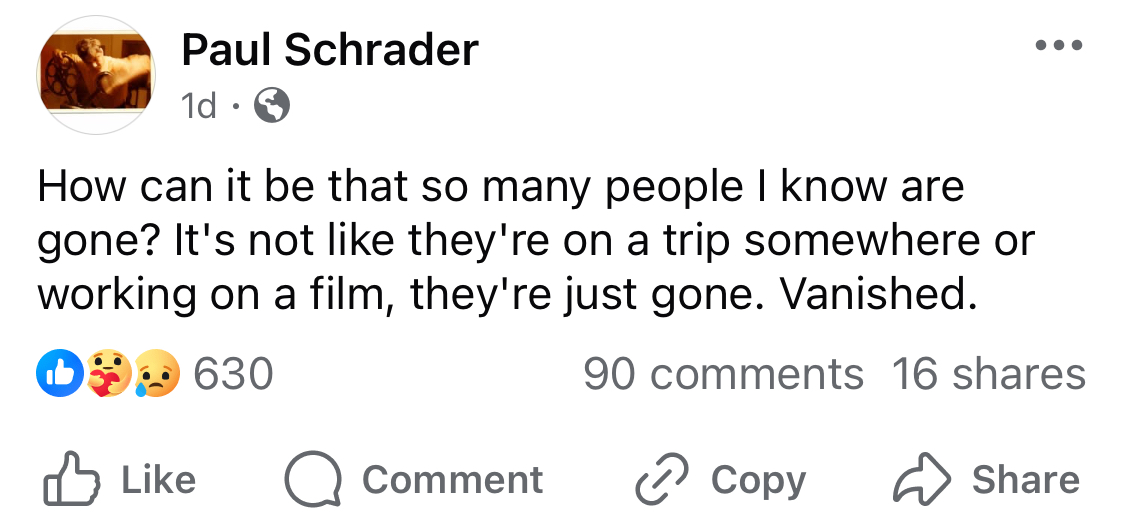Click the globe public audience icon
The width and height of the screenshot is (1125, 531).
[272, 106]
